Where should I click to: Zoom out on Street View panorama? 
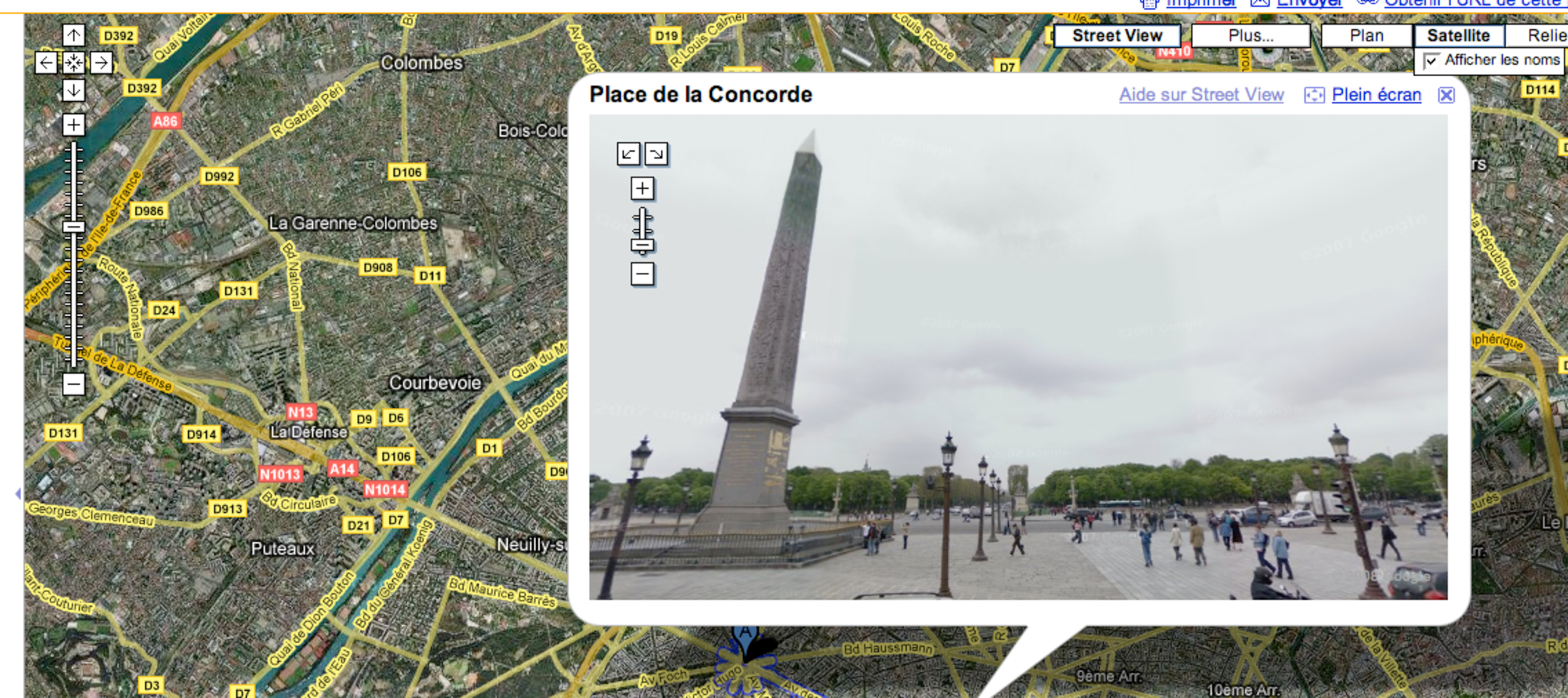pos(642,274)
